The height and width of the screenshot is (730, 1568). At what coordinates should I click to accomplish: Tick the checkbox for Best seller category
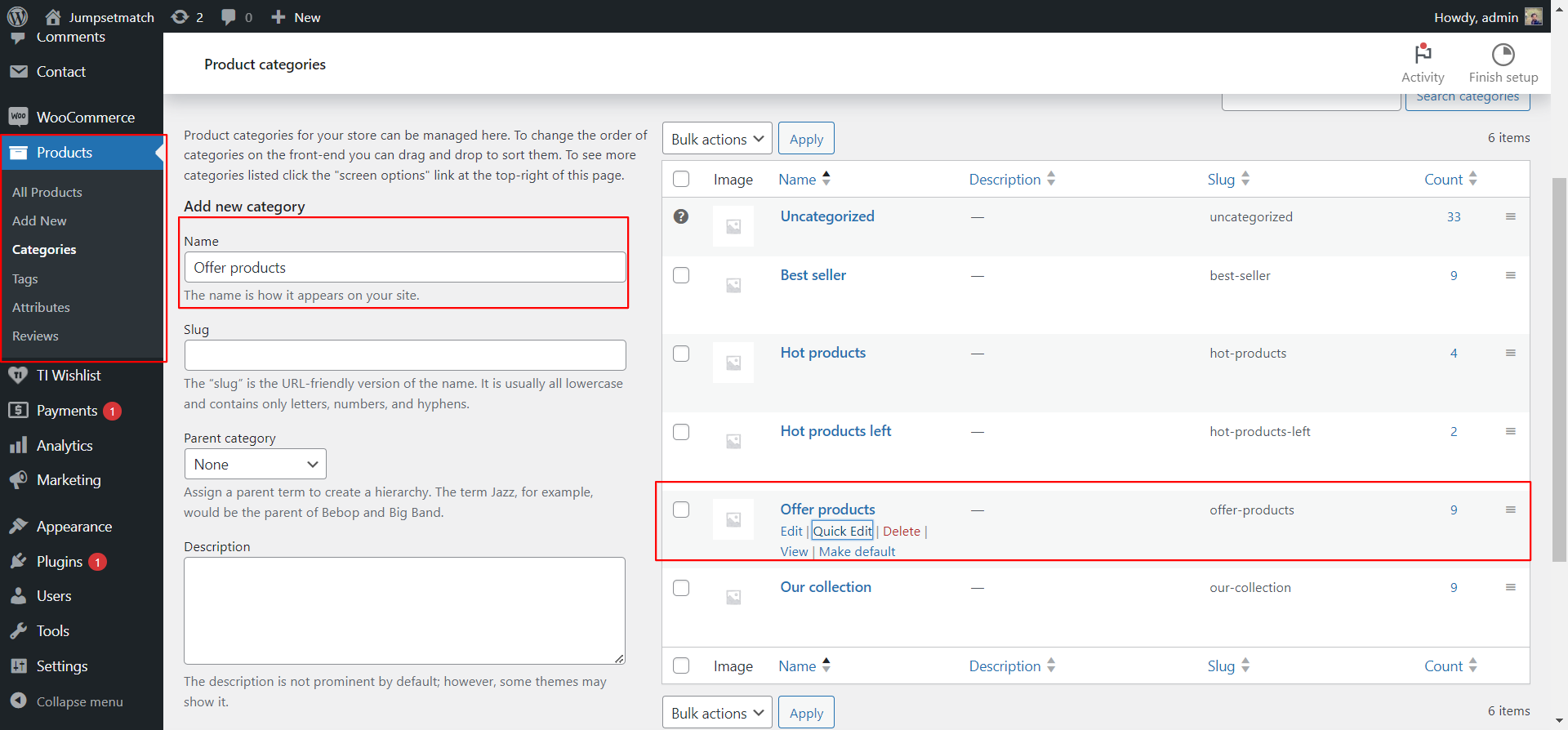coord(681,275)
